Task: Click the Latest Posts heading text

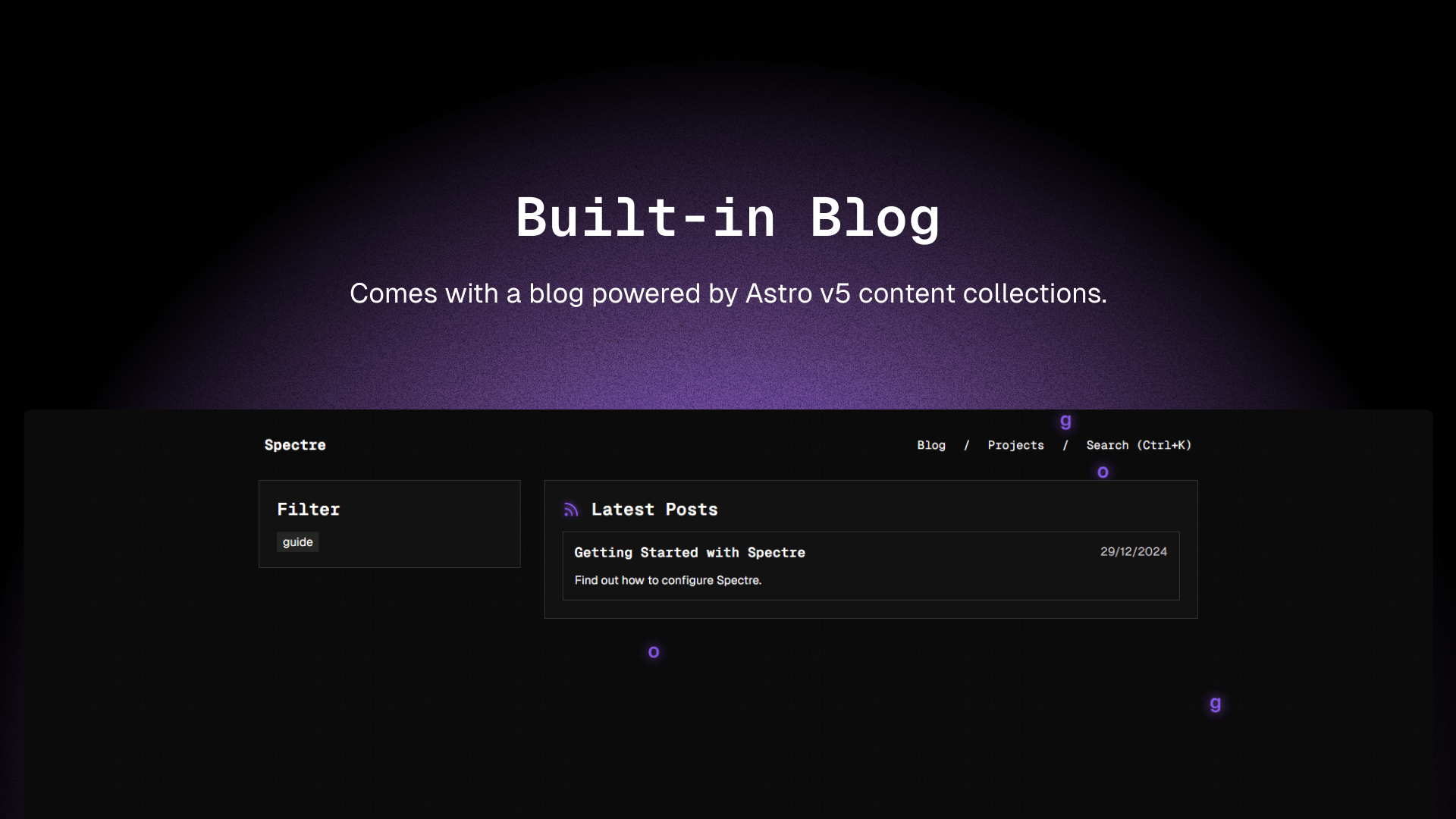Action: coord(654,510)
